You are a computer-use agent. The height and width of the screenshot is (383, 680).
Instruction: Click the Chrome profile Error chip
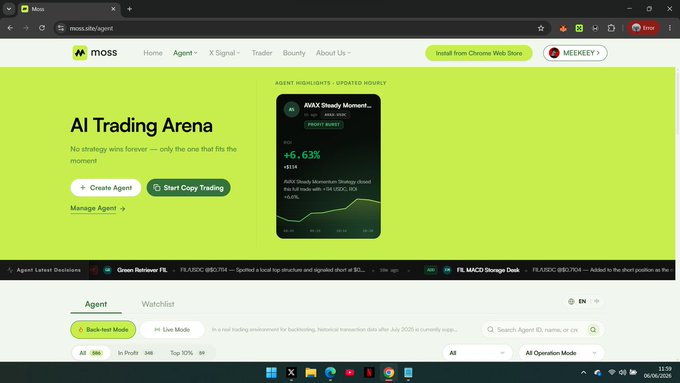coord(644,28)
